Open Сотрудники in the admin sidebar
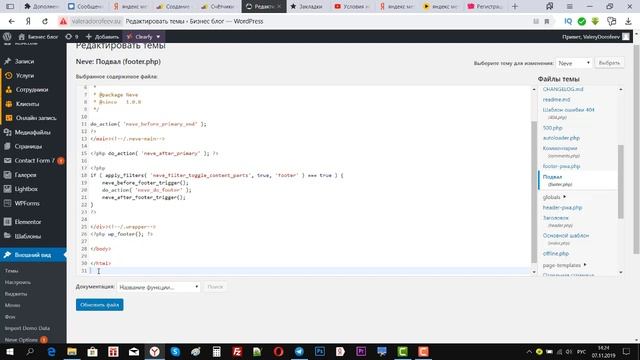This screenshot has height=360, width=640. click(x=31, y=89)
